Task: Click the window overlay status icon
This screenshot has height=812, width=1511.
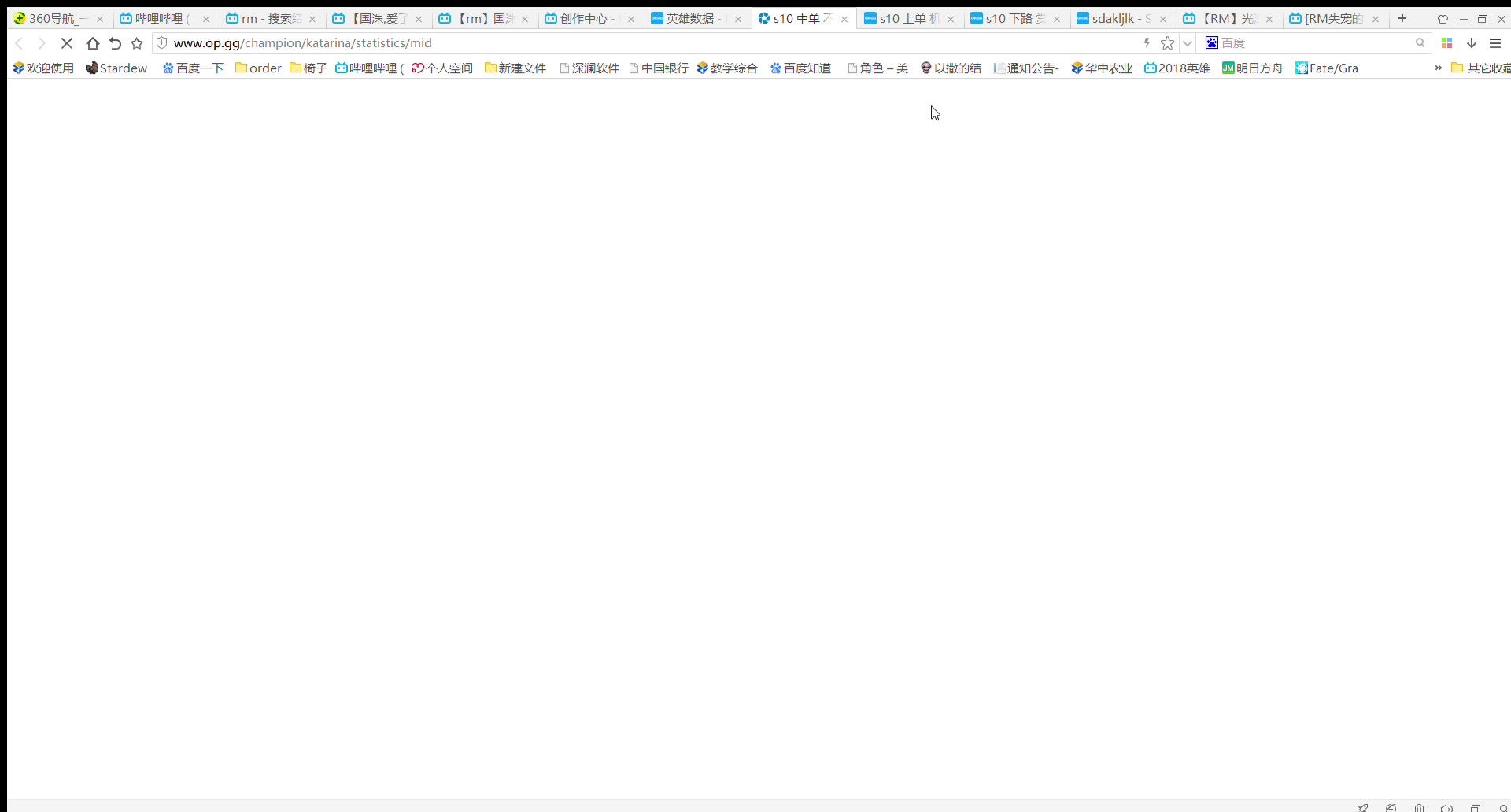Action: click(1476, 807)
